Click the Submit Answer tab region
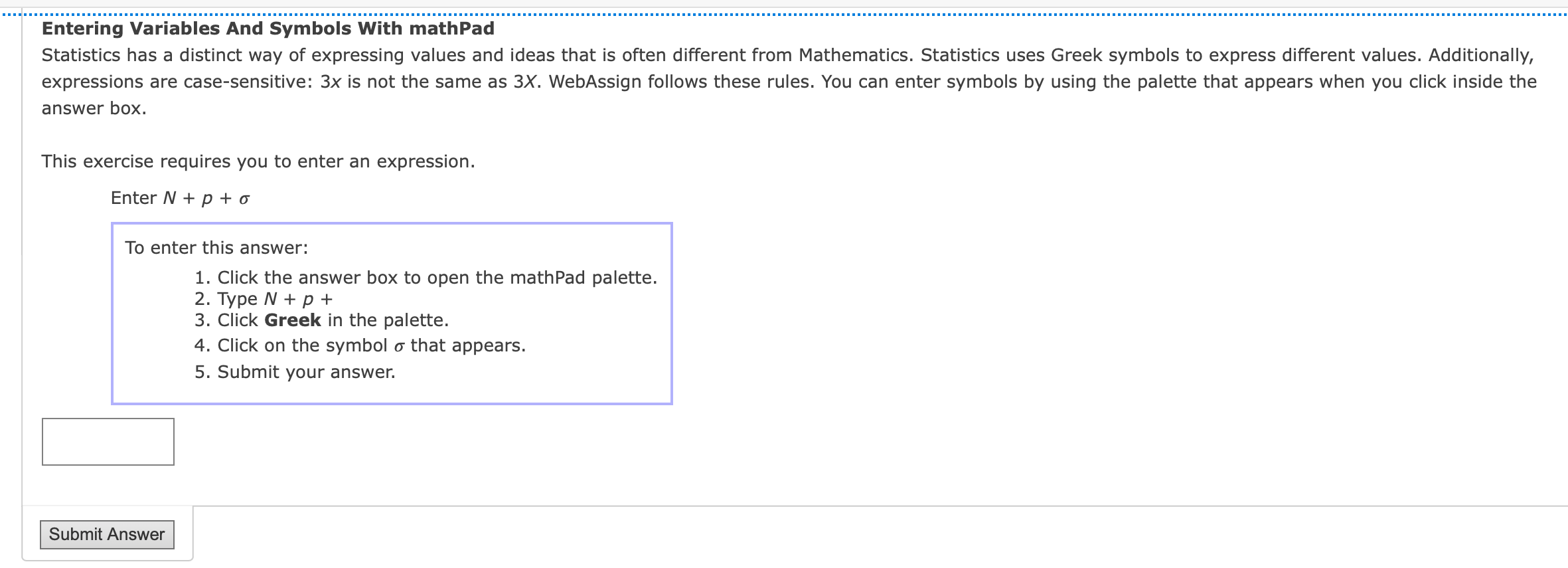 (107, 533)
